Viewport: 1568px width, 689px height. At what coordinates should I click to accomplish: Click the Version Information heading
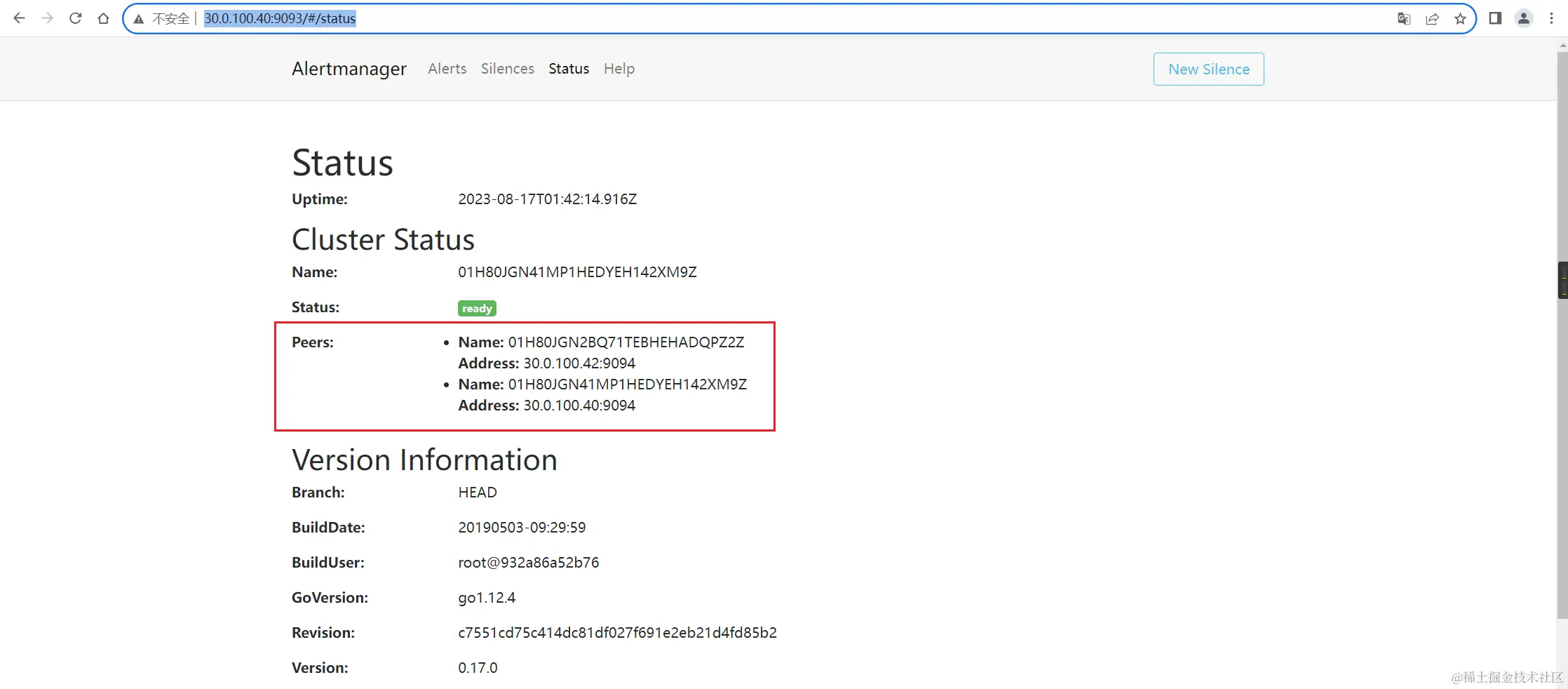coord(424,460)
